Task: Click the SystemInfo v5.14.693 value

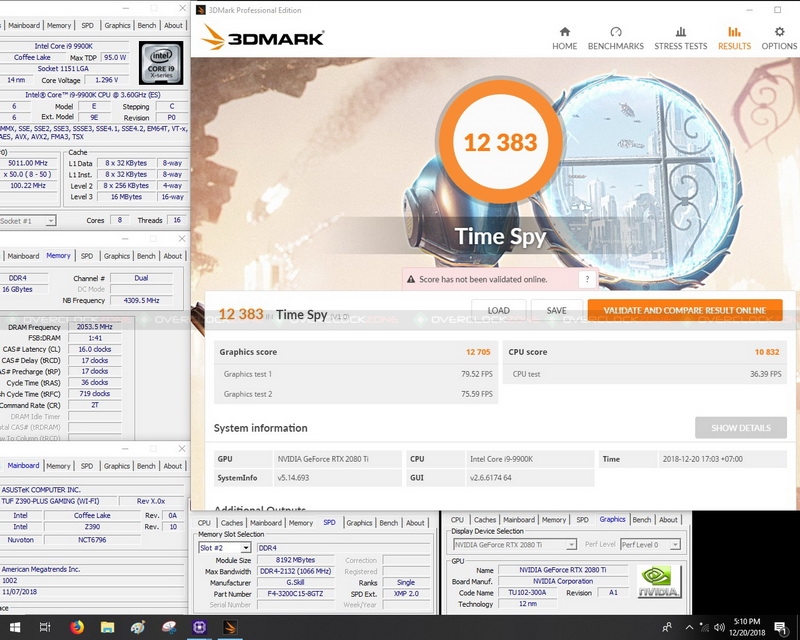Action: coord(337,478)
